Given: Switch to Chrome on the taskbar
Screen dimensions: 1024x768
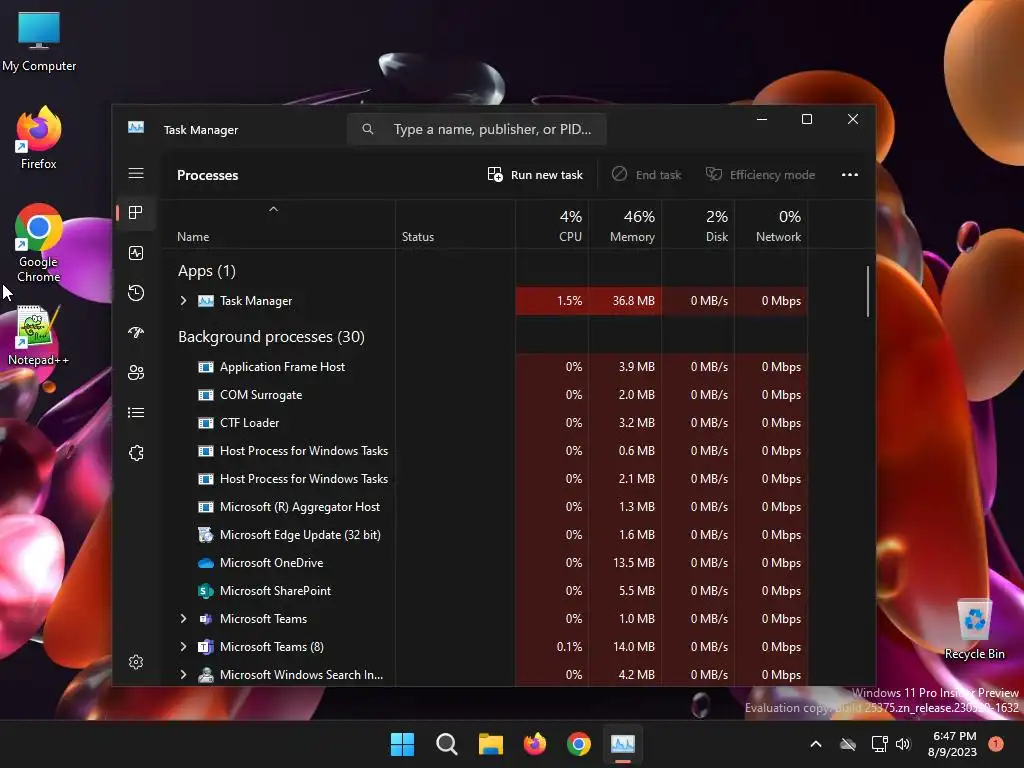Looking at the screenshot, I should (579, 744).
